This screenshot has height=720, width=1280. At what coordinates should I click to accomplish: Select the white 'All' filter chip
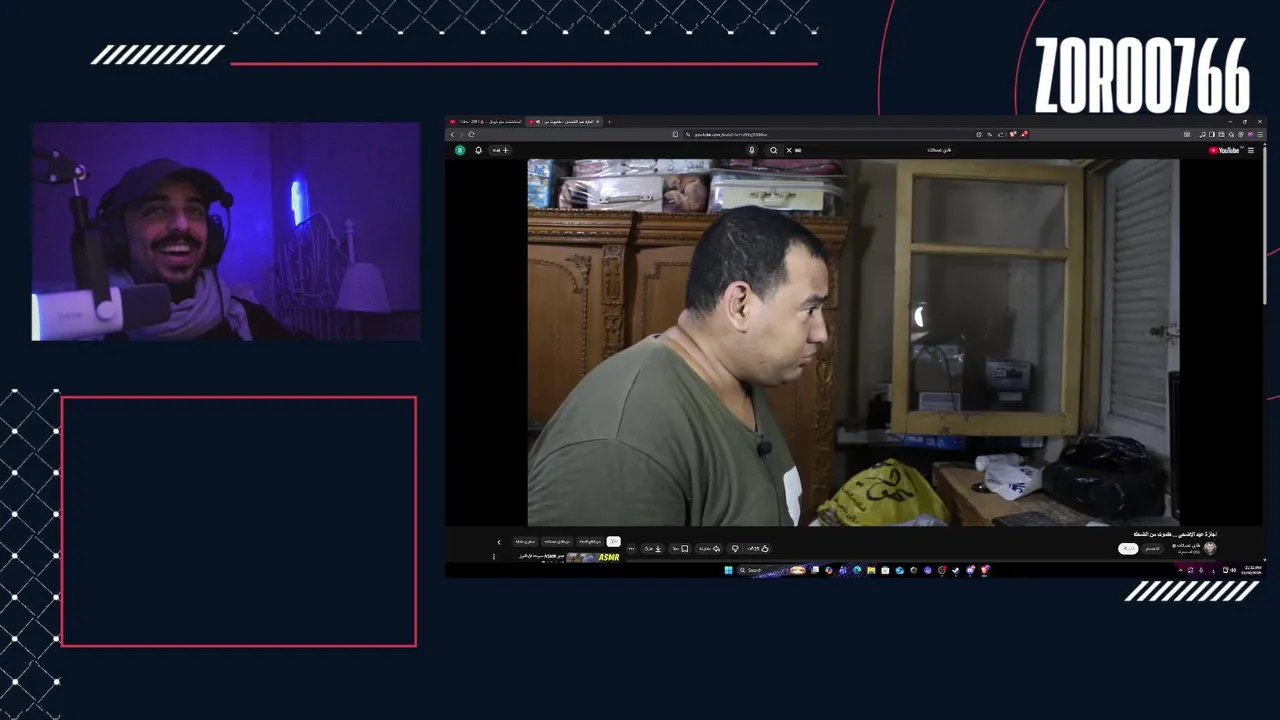coord(614,541)
